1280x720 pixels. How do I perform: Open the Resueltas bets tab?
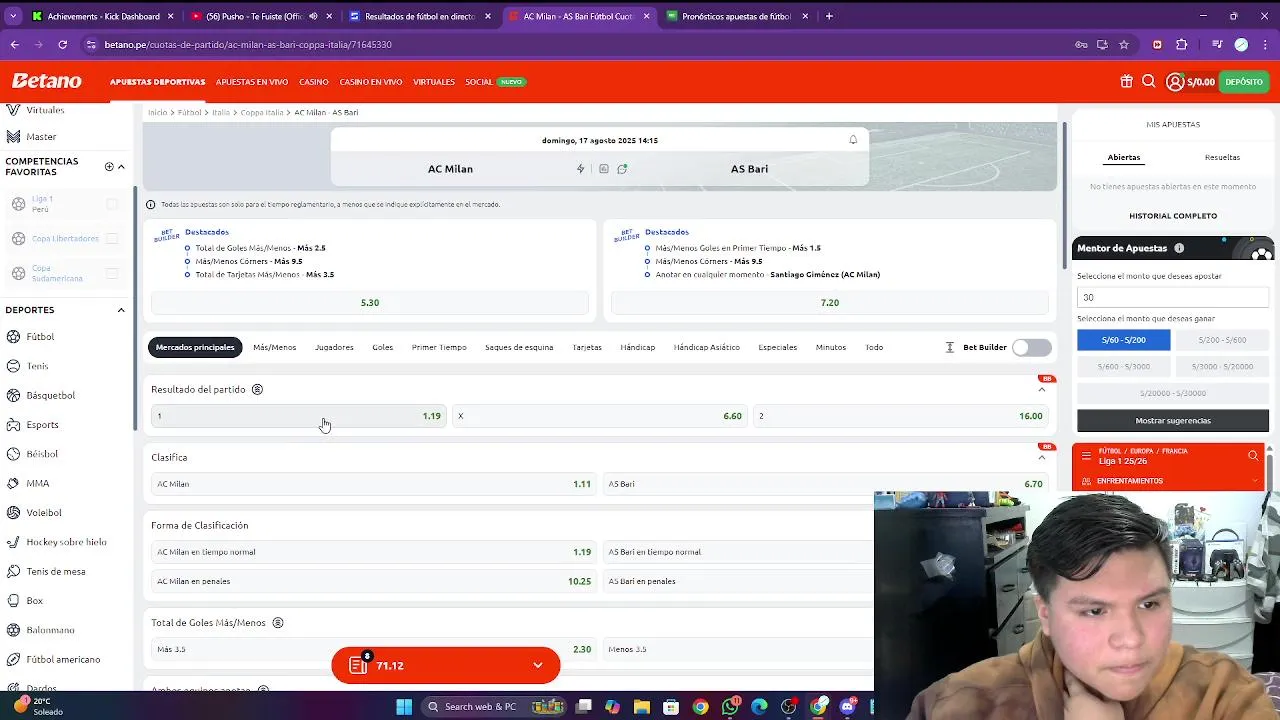1222,157
